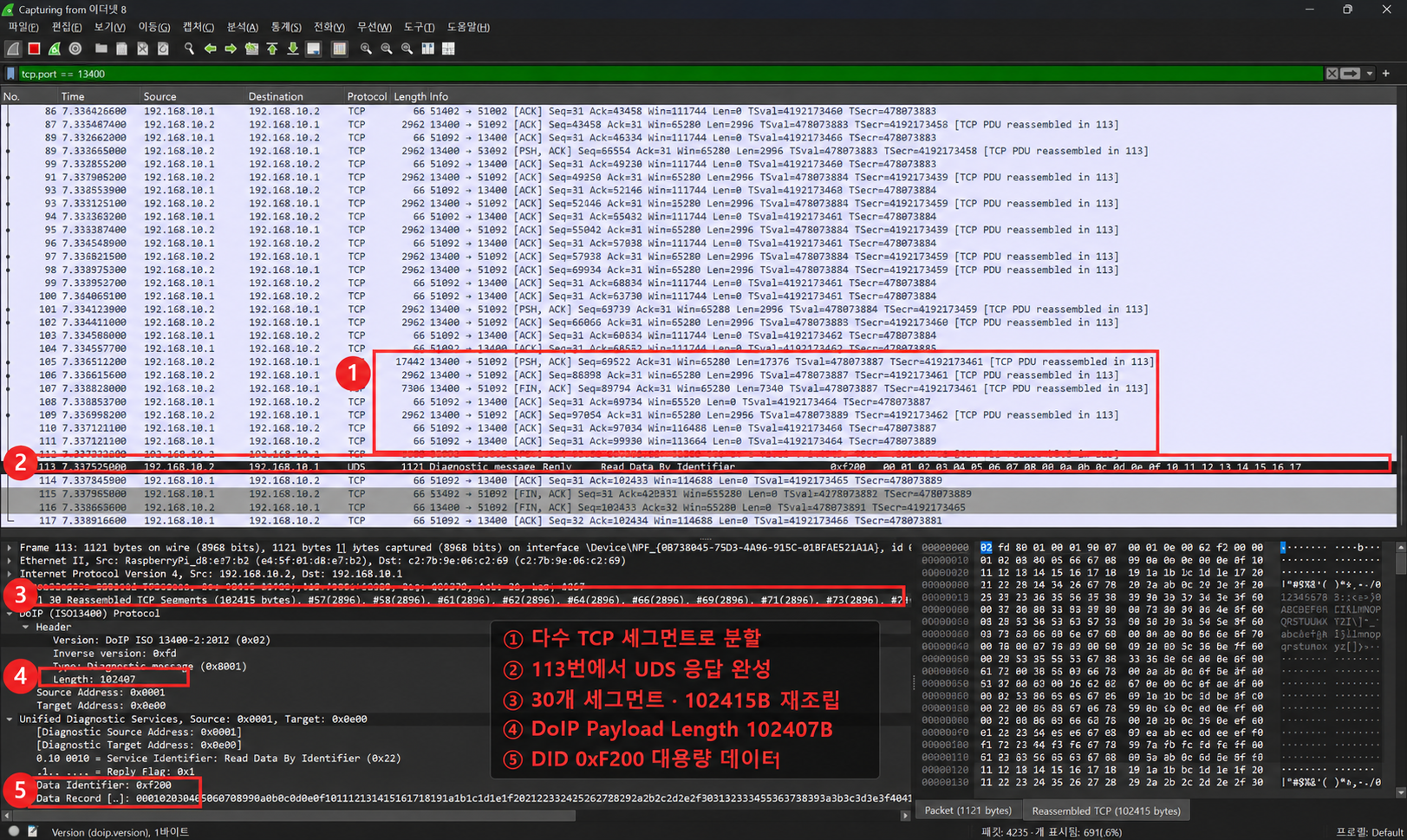Image resolution: width=1407 pixels, height=840 pixels.
Task: Sort packets by the Source column header
Action: (160, 96)
